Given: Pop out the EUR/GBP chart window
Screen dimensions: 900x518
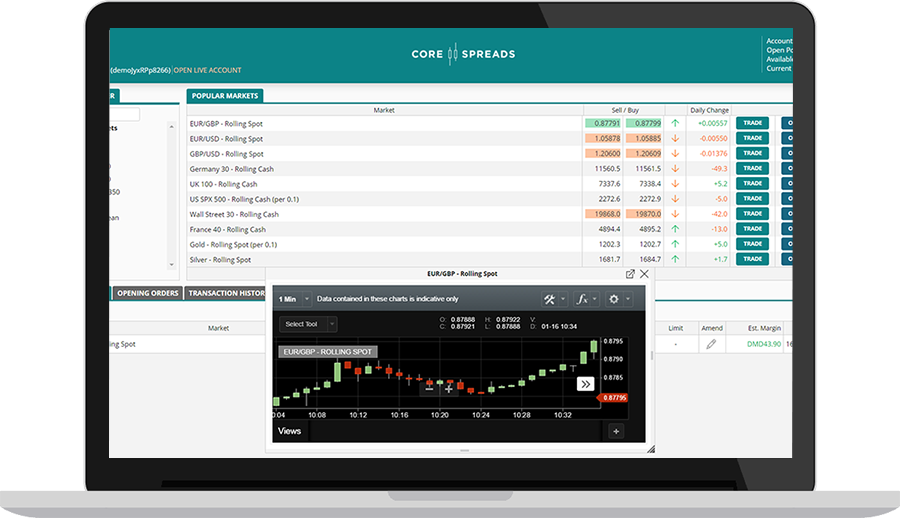Looking at the screenshot, I should click(x=630, y=274).
